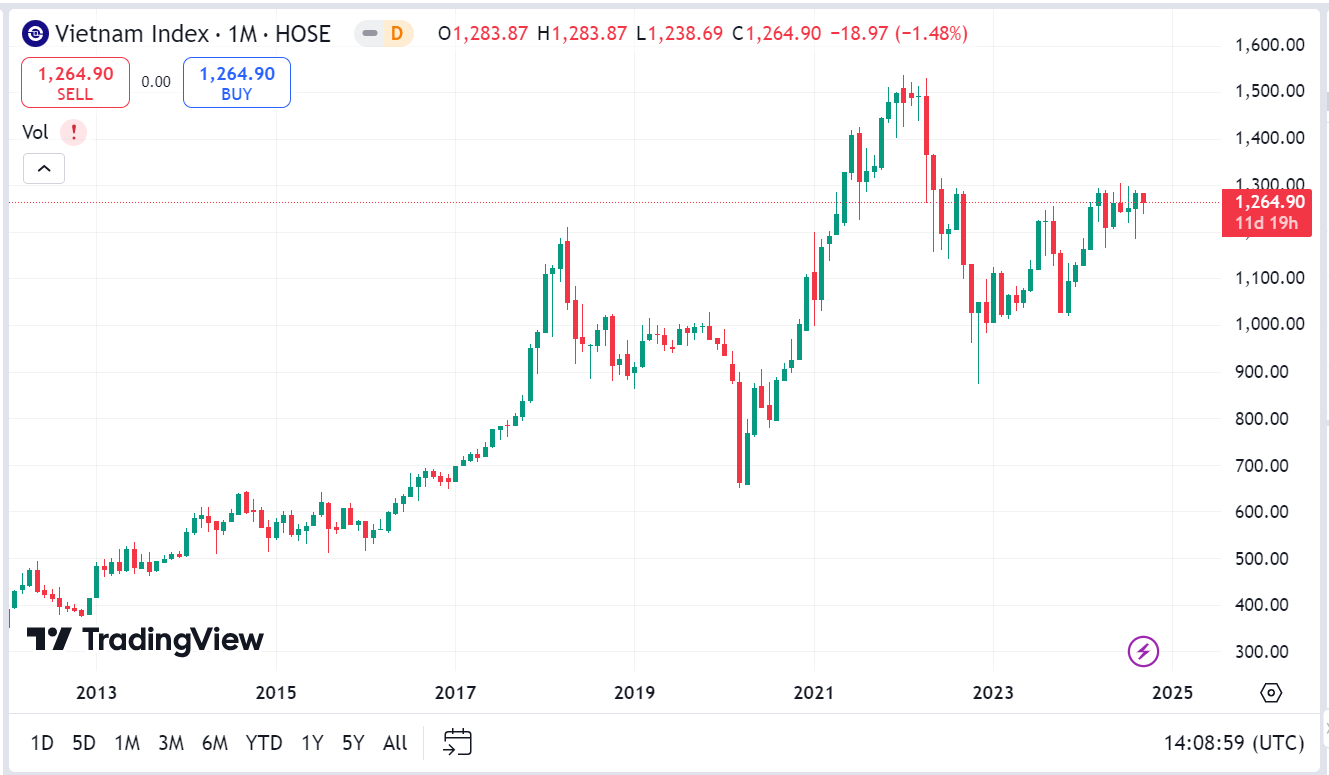
Task: Click the 2019 label on time axis
Action: (634, 693)
